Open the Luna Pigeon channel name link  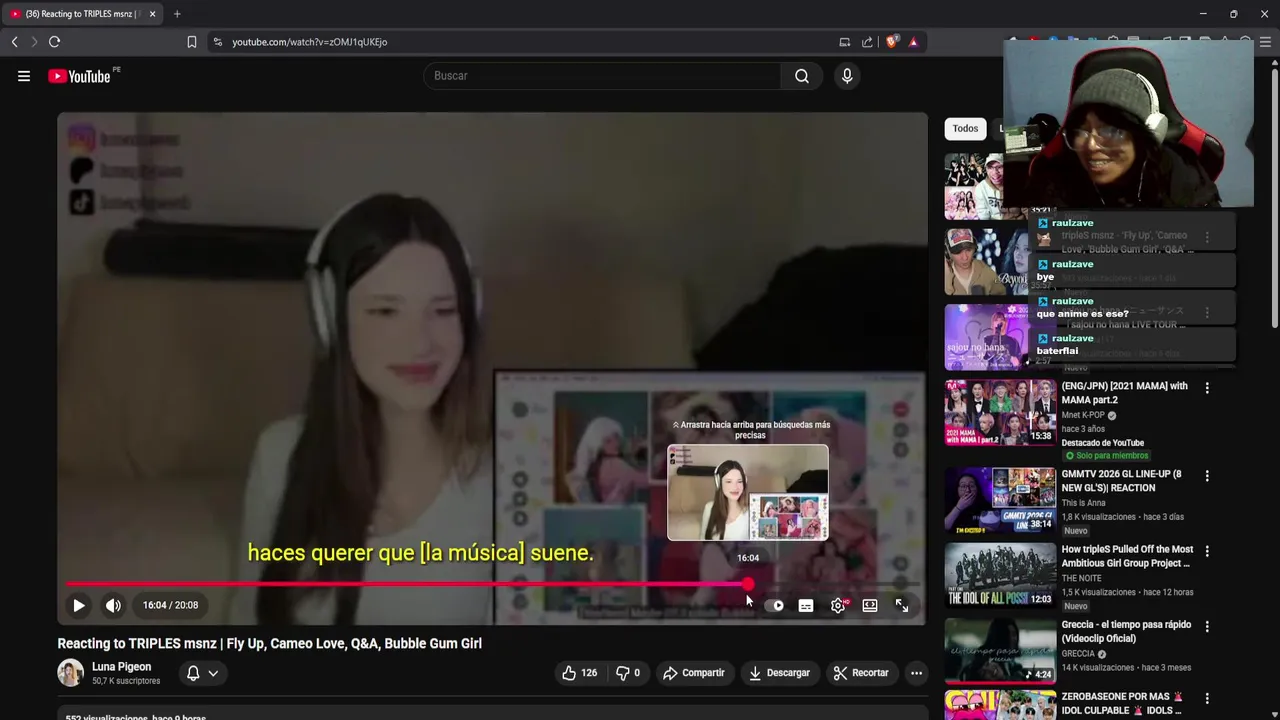tap(121, 667)
